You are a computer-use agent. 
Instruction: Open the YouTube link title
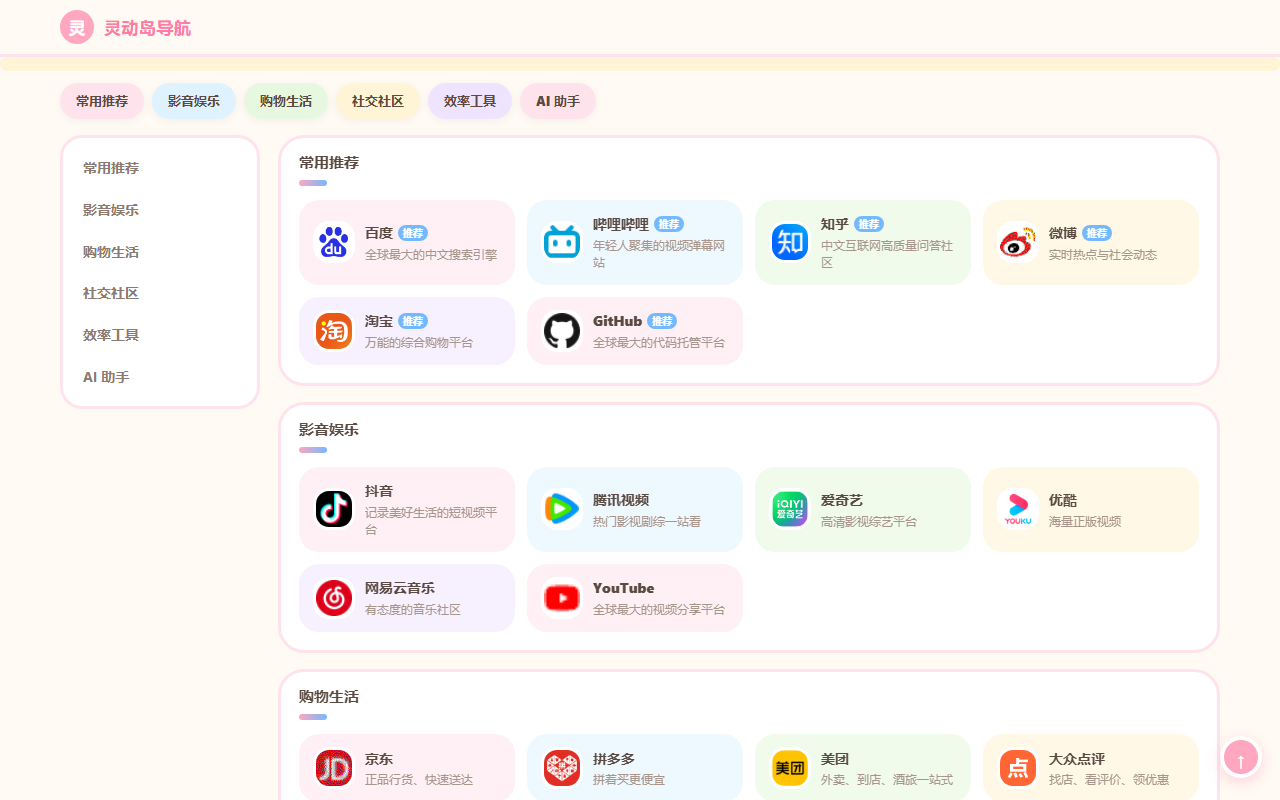[623, 588]
